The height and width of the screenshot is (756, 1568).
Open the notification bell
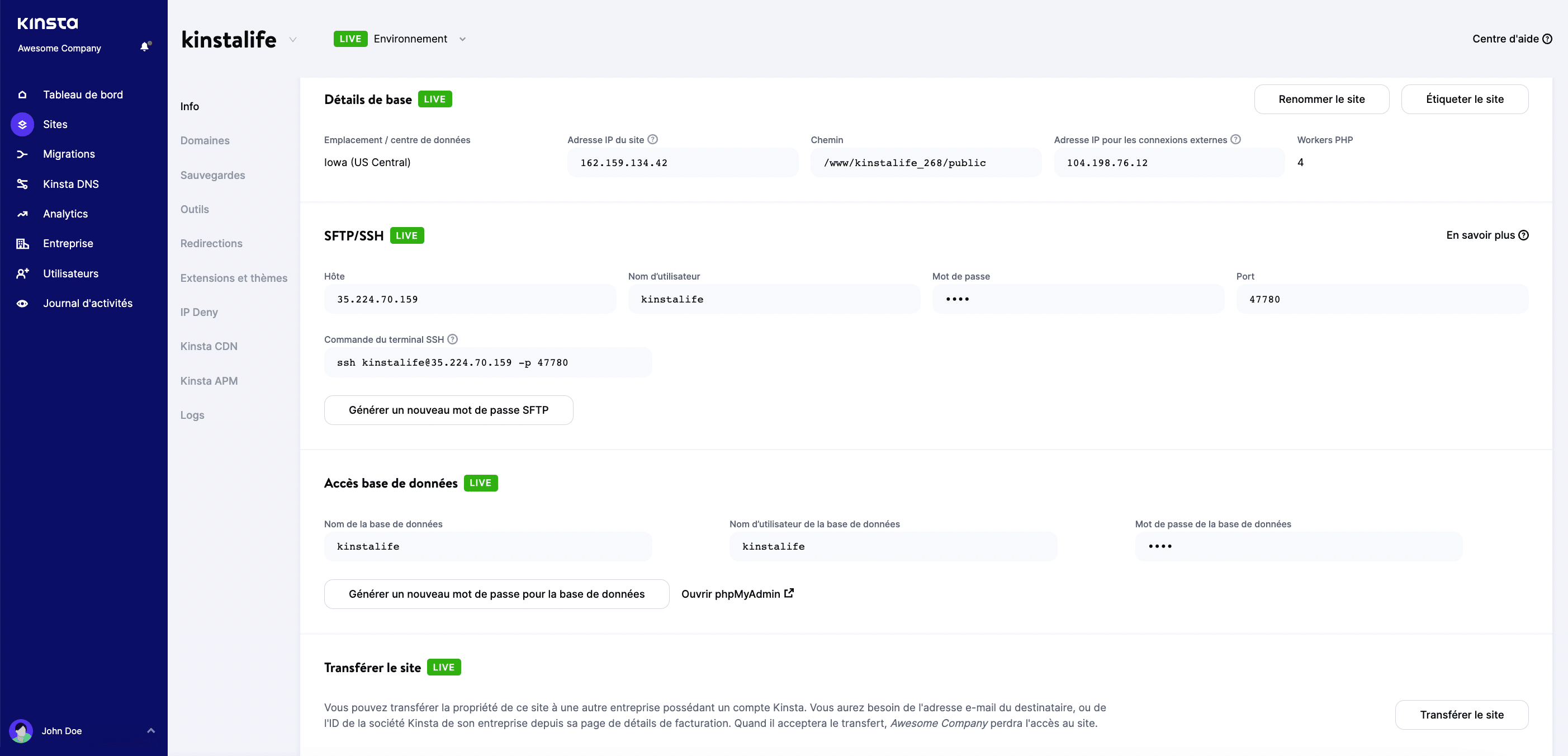pos(145,46)
